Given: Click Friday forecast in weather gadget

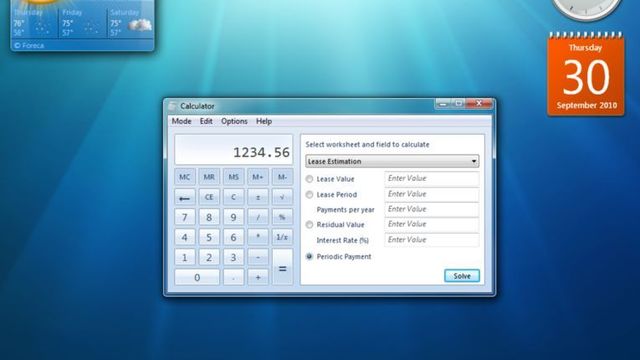Looking at the screenshot, I should (x=83, y=23).
